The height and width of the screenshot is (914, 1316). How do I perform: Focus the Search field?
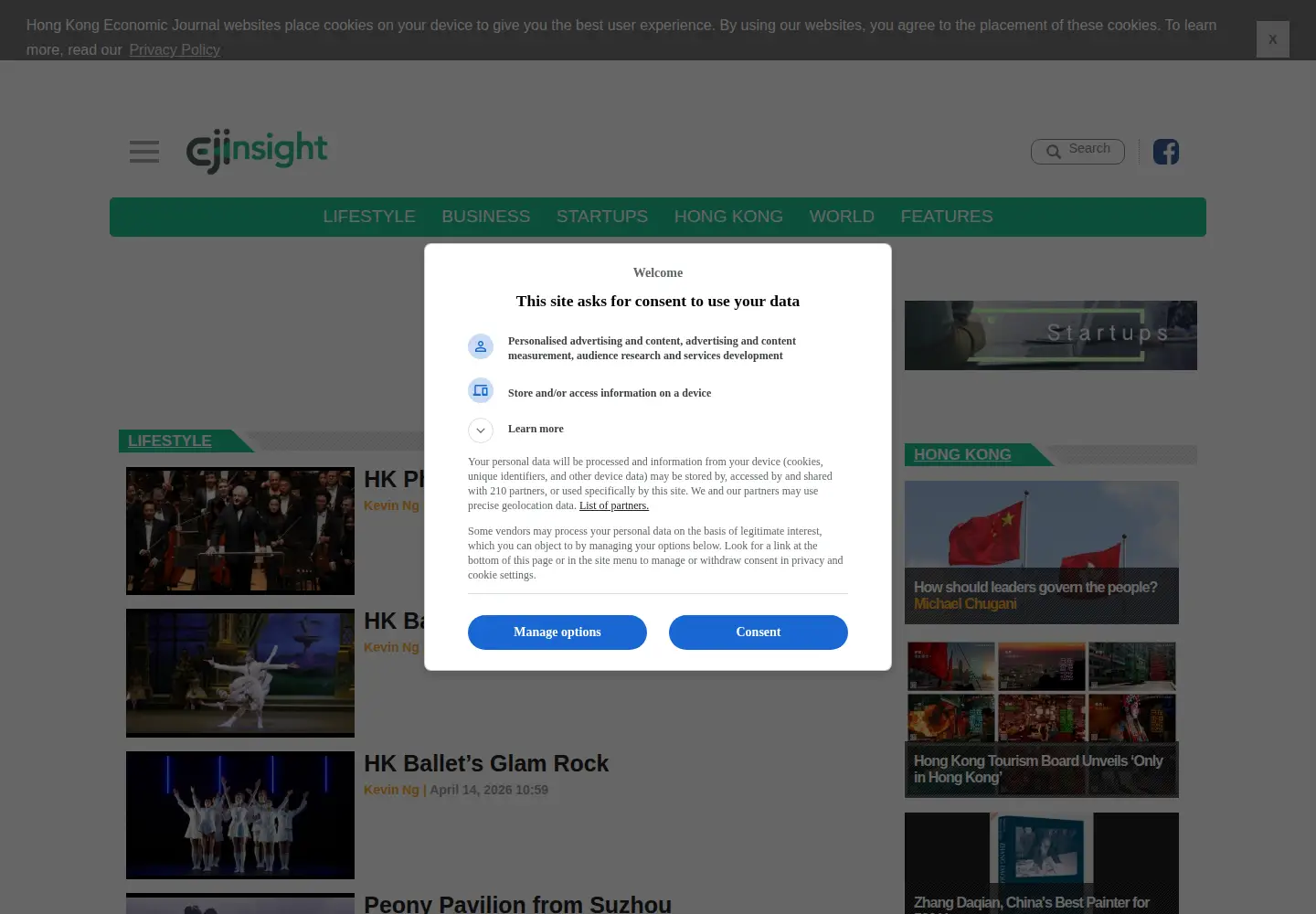1077,152
